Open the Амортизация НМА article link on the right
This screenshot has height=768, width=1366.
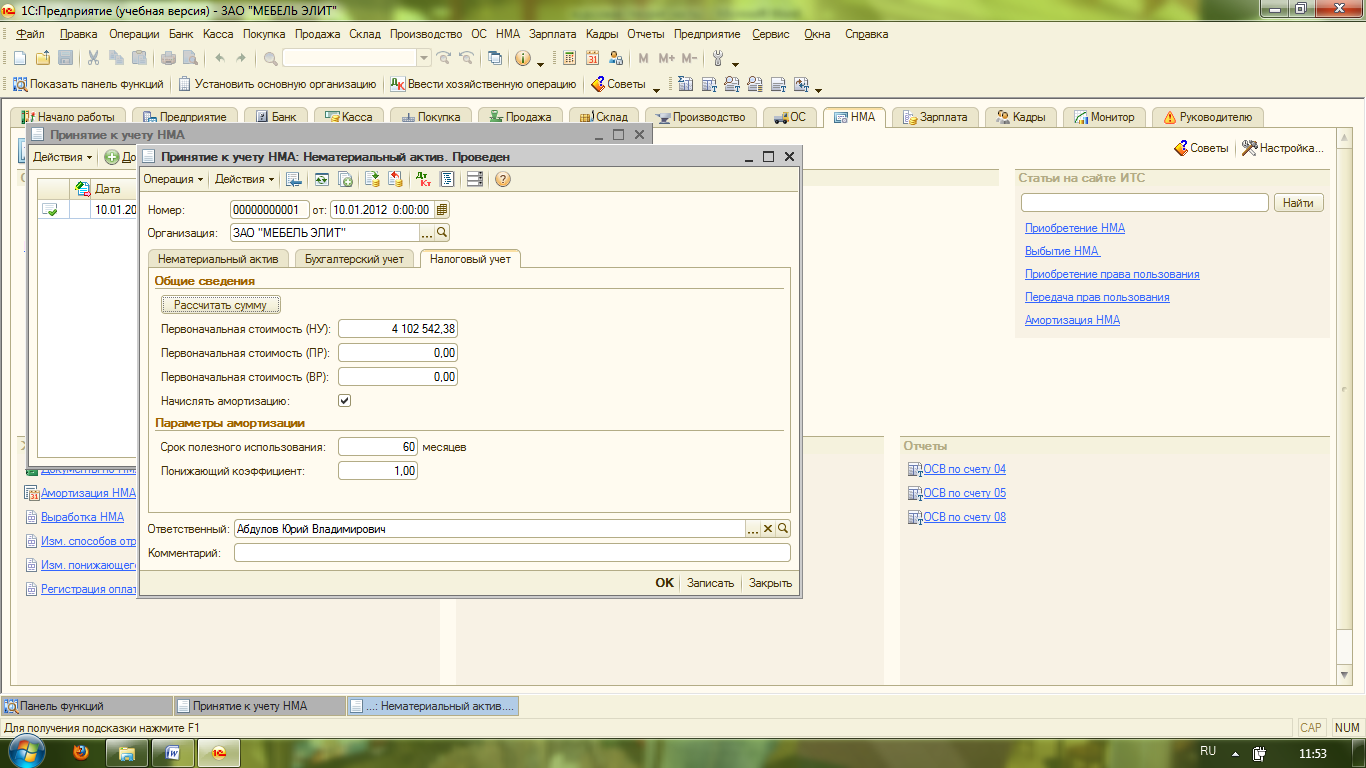coord(1072,320)
